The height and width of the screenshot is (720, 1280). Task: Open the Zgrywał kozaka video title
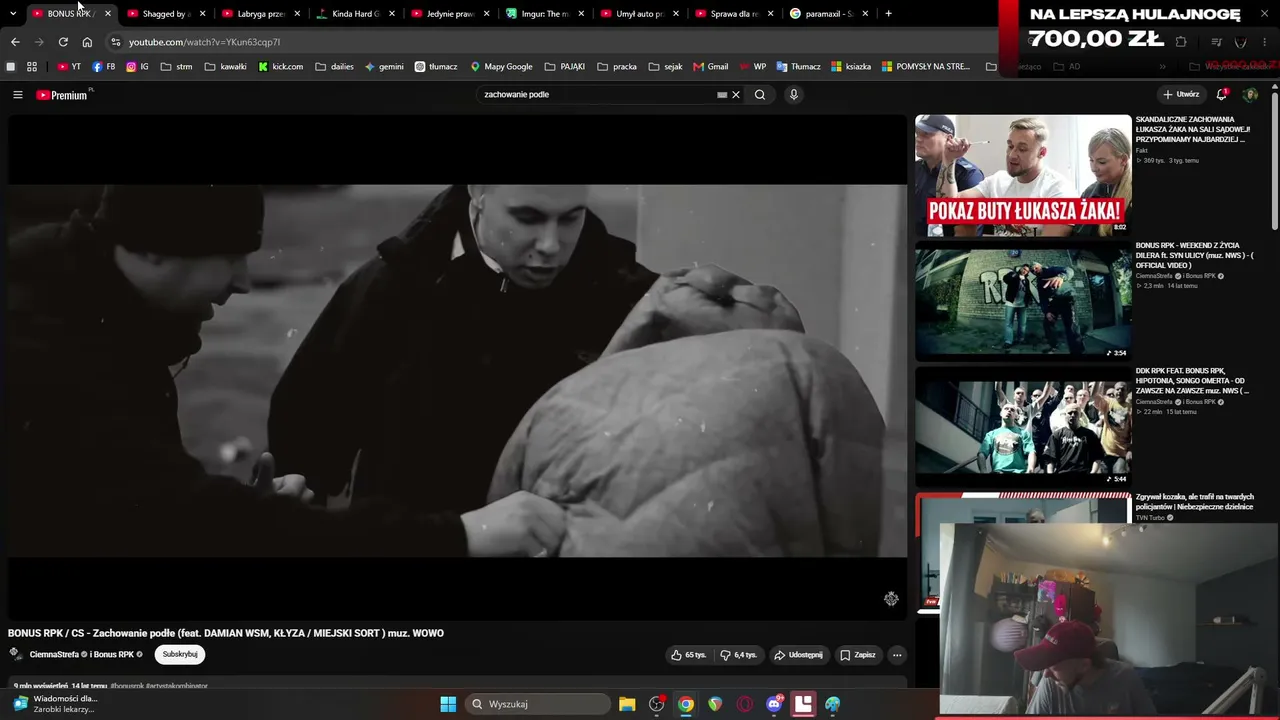(x=1194, y=501)
